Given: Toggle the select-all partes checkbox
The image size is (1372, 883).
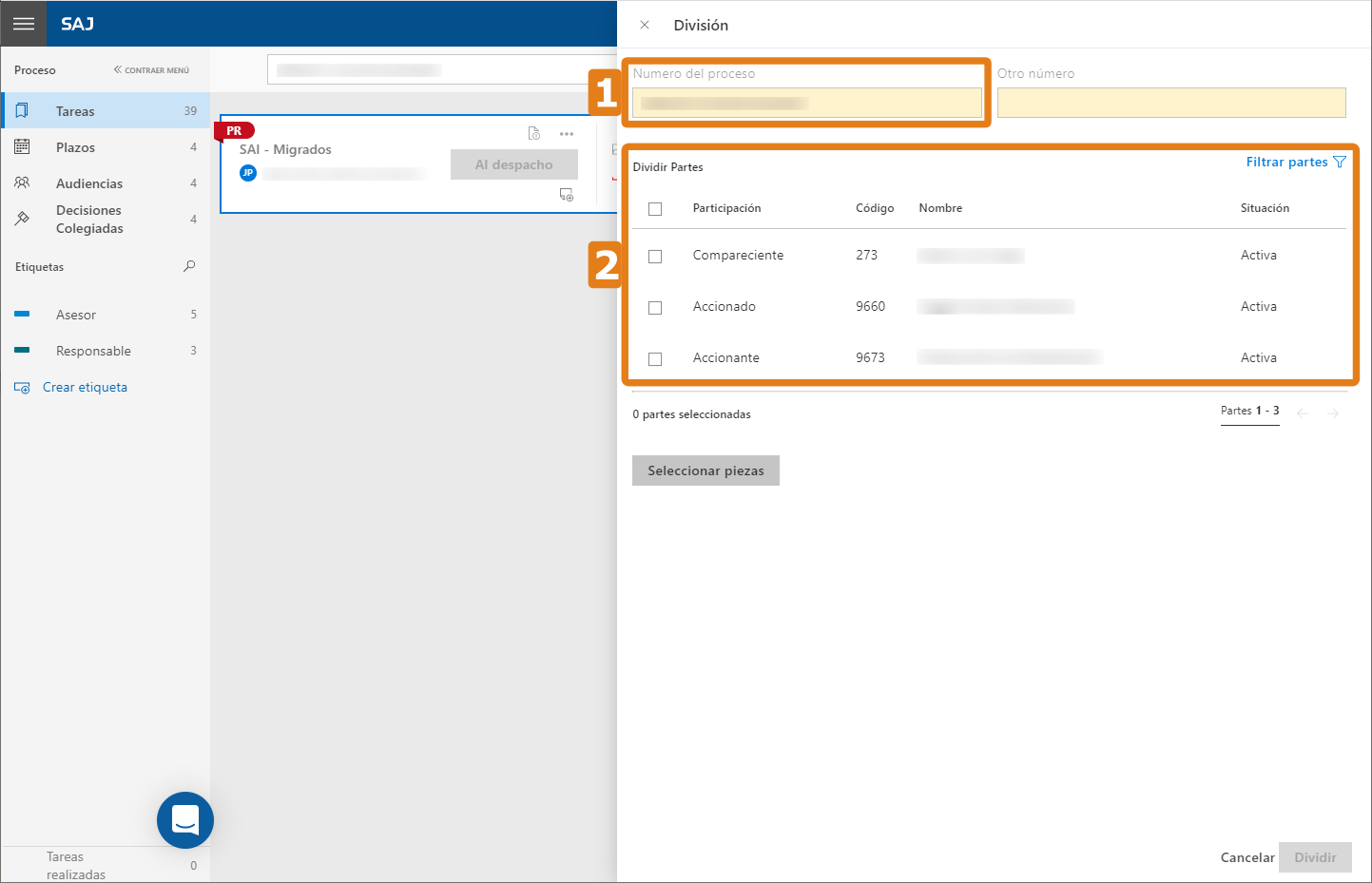Looking at the screenshot, I should 655,209.
